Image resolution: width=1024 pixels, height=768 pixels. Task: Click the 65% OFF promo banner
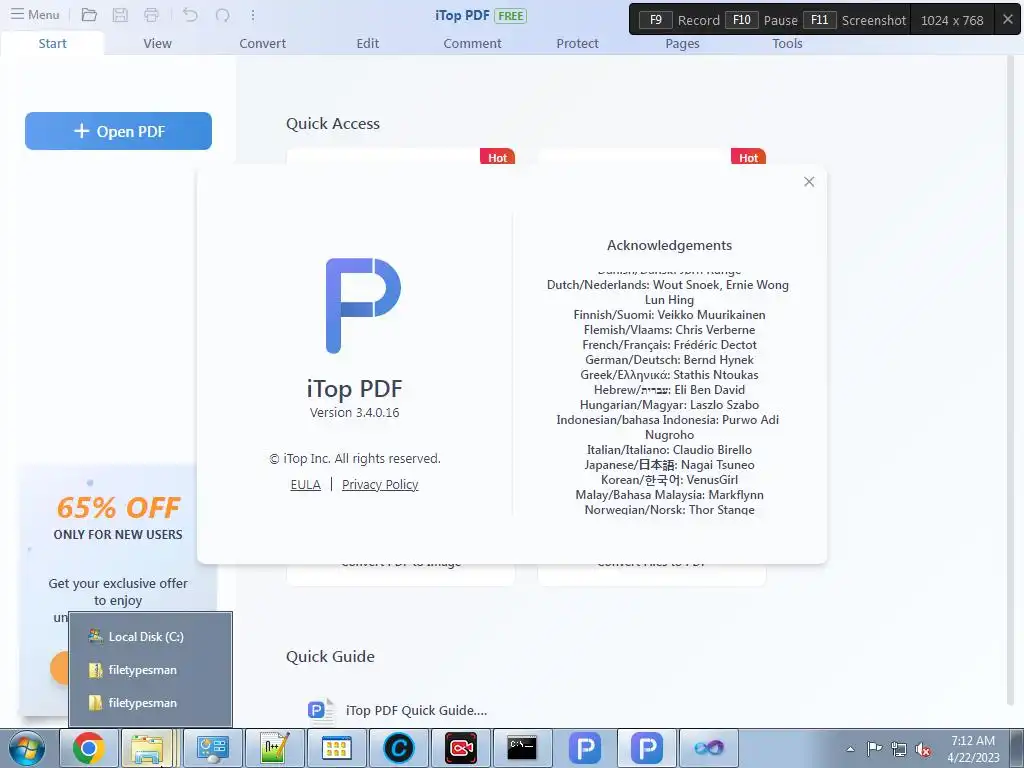(118, 508)
